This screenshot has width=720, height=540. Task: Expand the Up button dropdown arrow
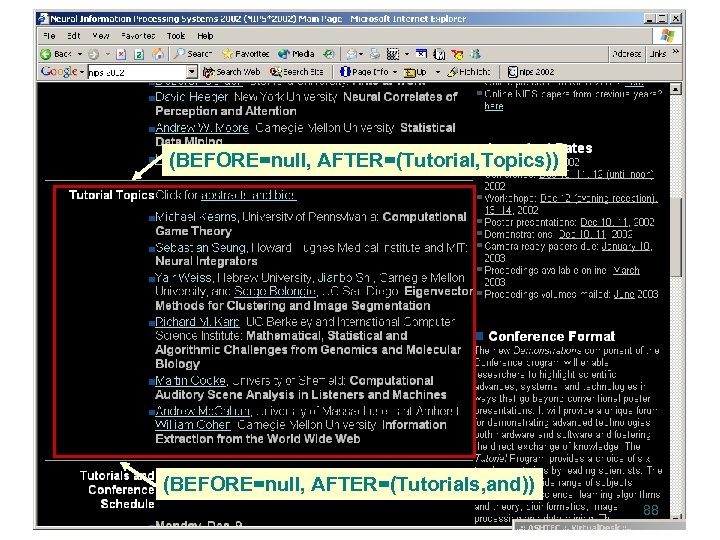tap(438, 72)
